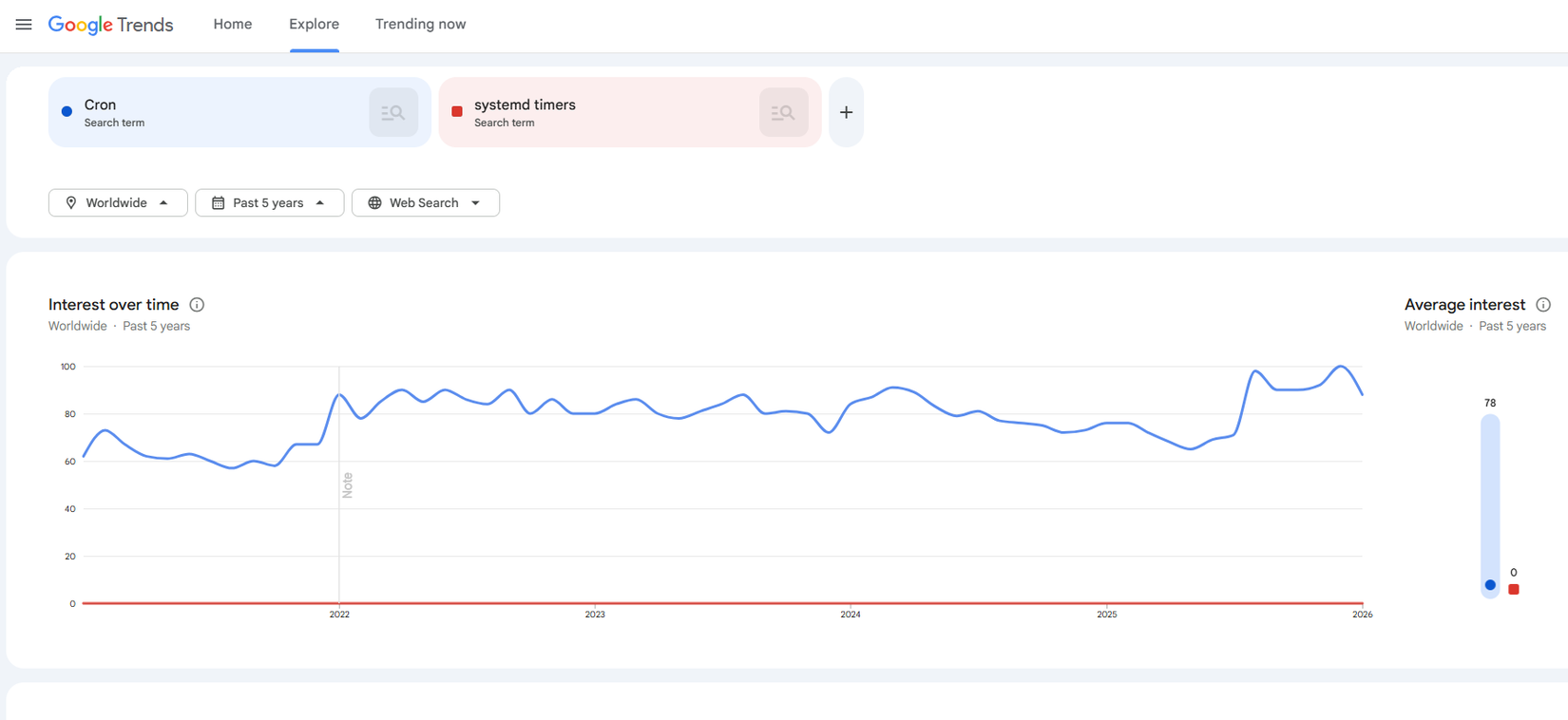
Task: Click the calendar icon in date filter
Action: point(218,202)
